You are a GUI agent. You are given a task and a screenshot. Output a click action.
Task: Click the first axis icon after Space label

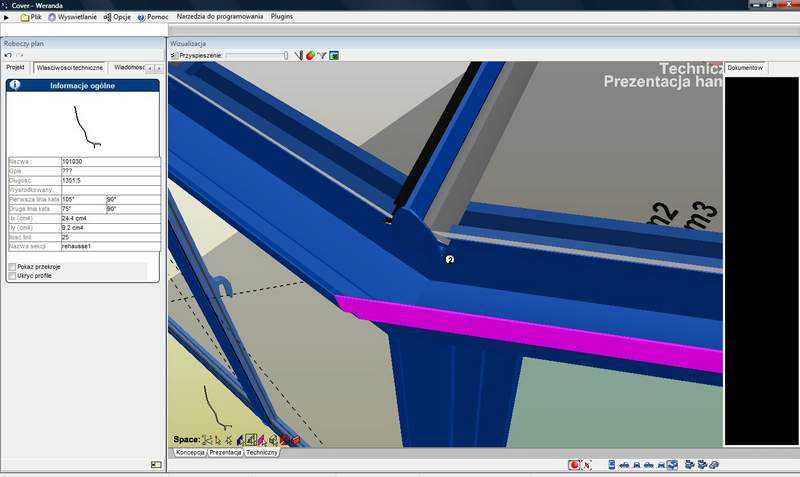pyautogui.click(x=207, y=439)
